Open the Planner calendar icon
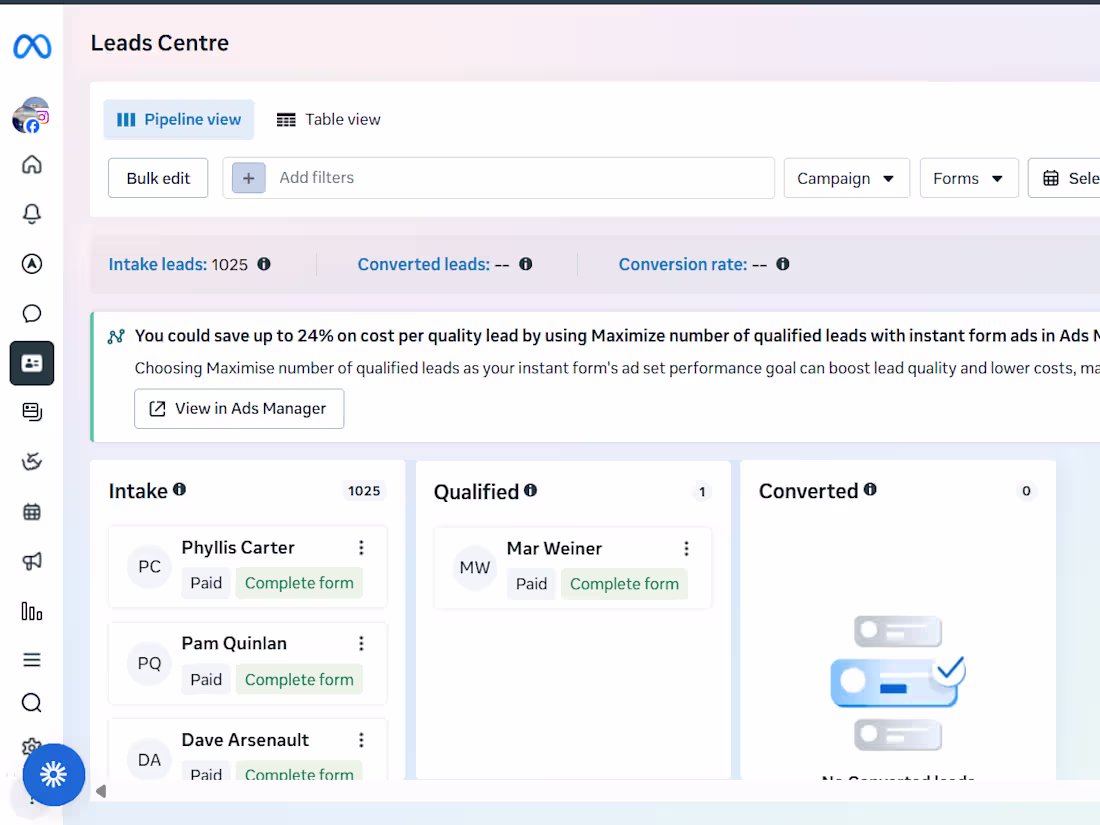The height and width of the screenshot is (825, 1100). (x=32, y=511)
